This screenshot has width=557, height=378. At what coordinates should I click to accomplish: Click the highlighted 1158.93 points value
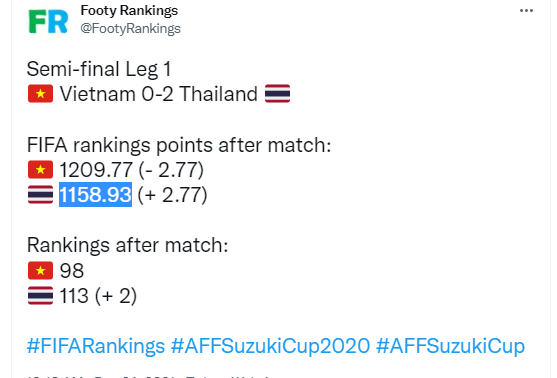click(95, 194)
